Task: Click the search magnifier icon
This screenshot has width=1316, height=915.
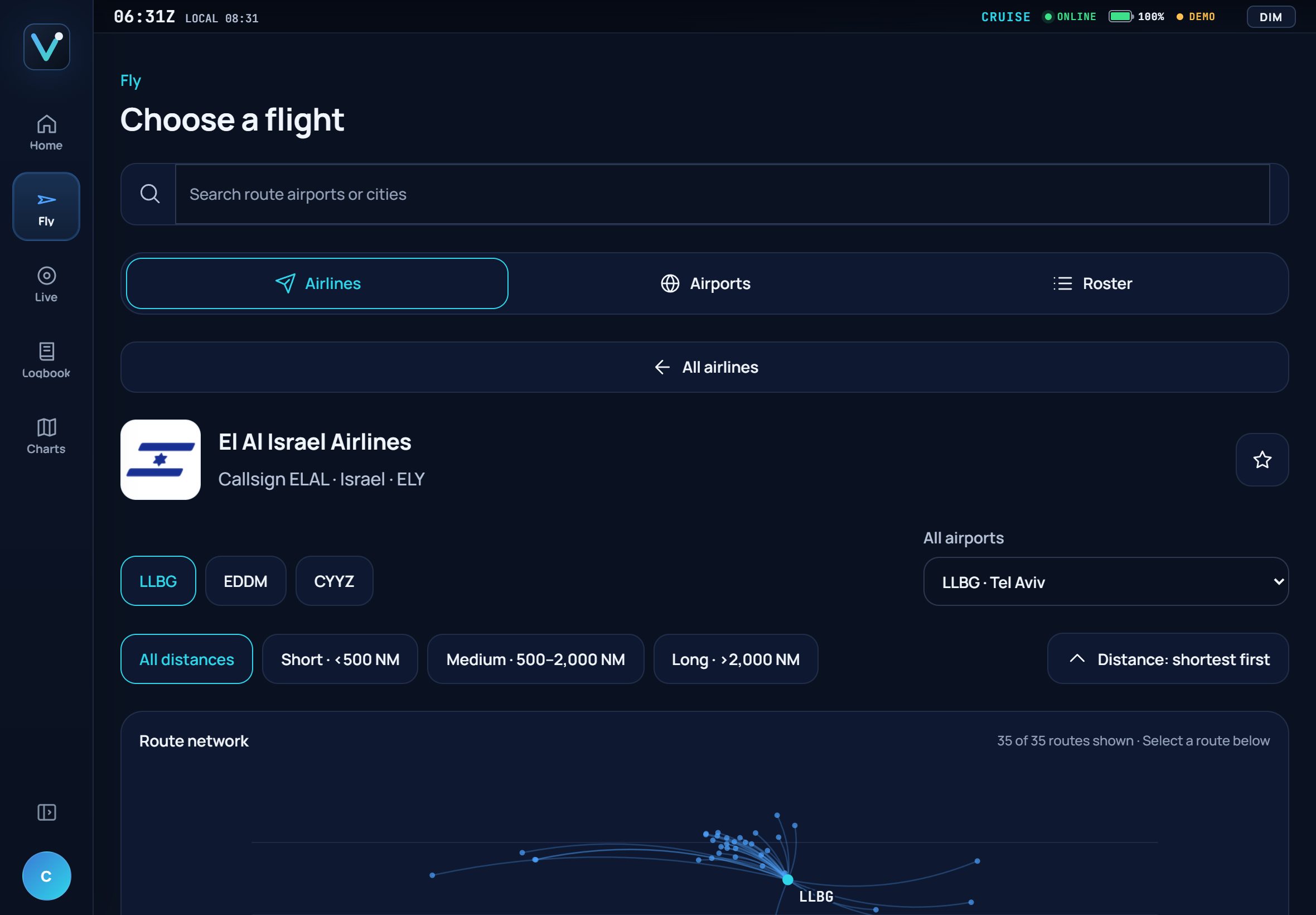Action: [x=149, y=194]
